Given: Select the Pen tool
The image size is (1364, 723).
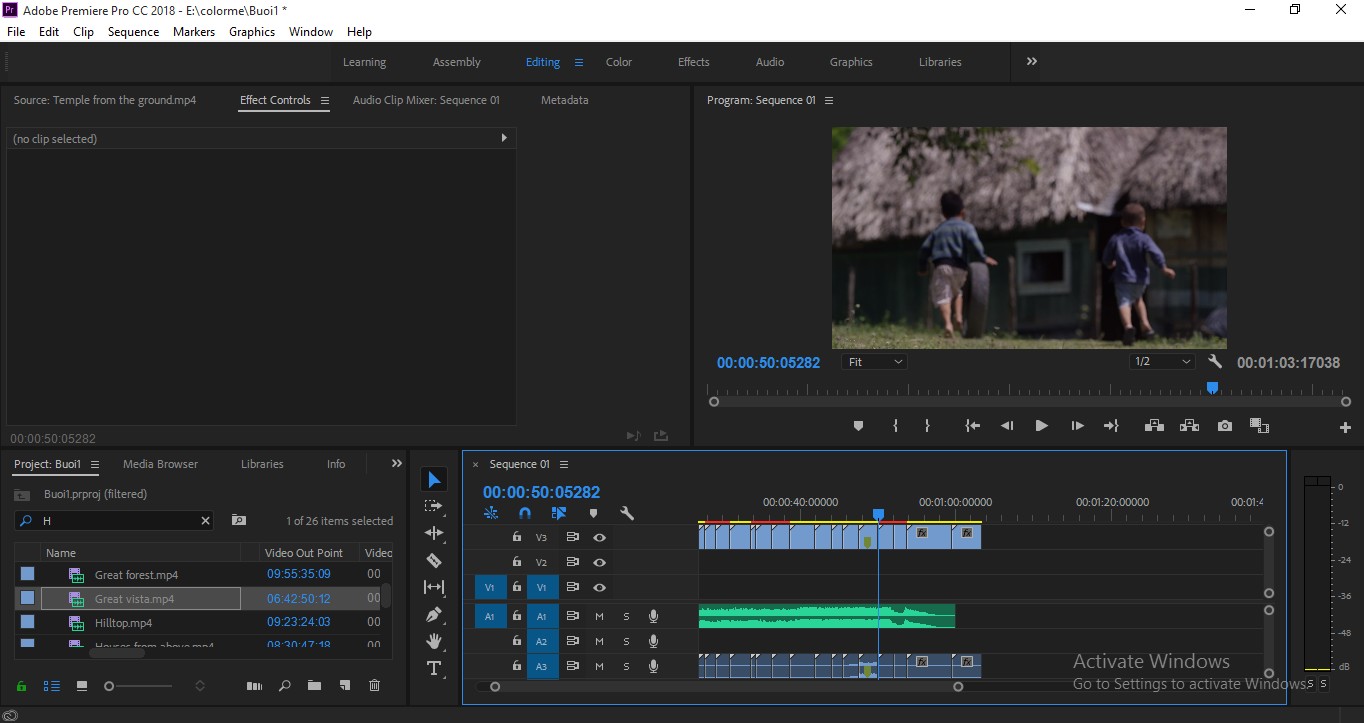Looking at the screenshot, I should (x=434, y=614).
